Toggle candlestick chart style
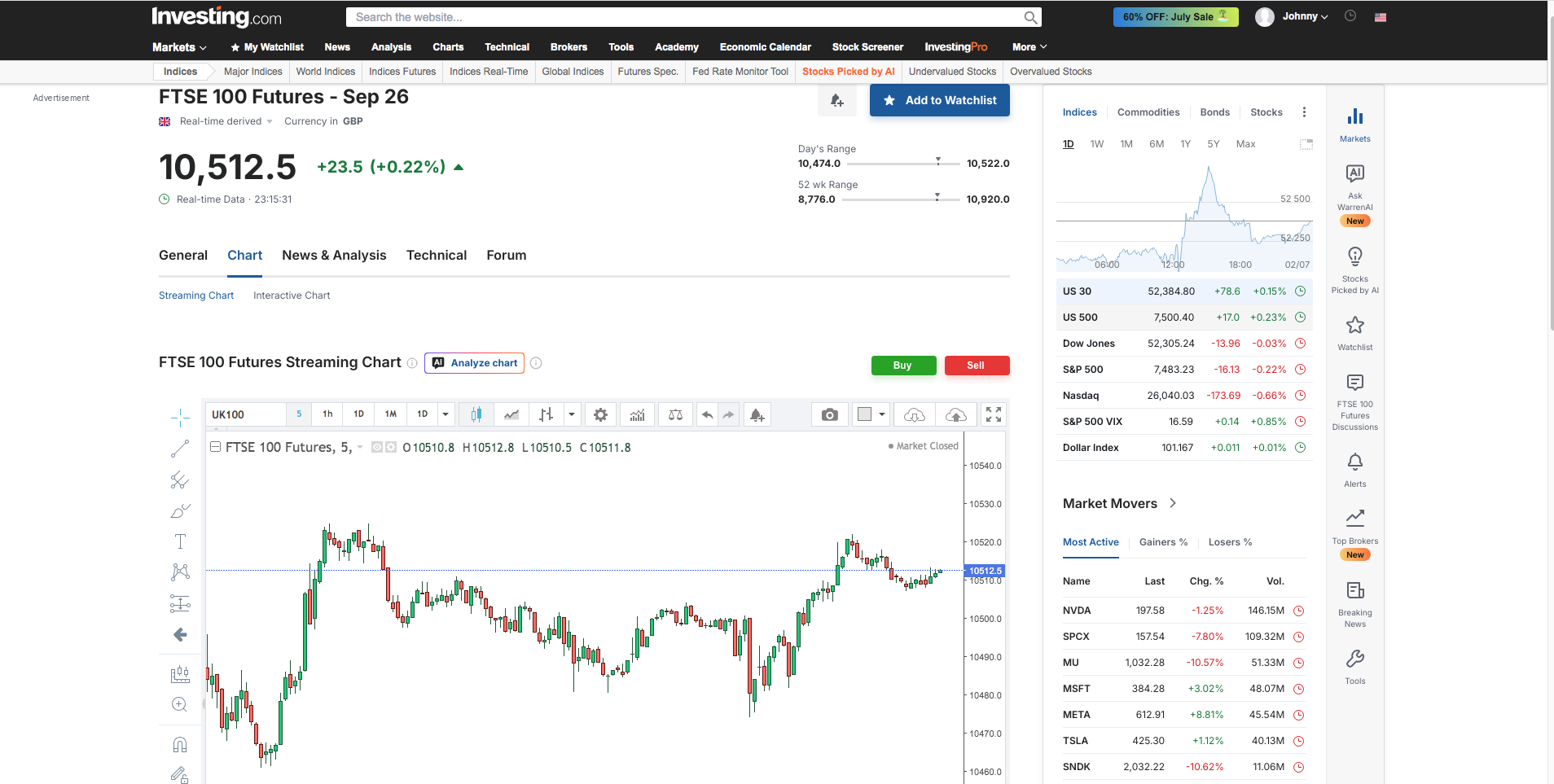The width and height of the screenshot is (1554, 784). (476, 414)
